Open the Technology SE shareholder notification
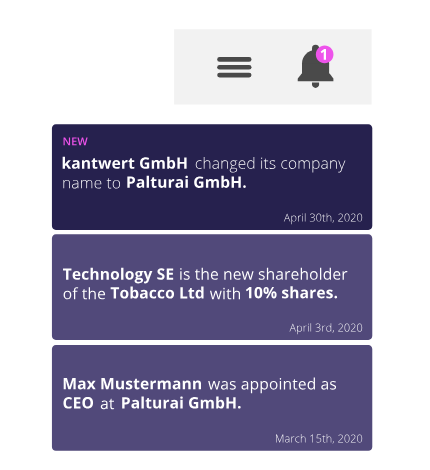The height and width of the screenshot is (470, 430). point(212,287)
